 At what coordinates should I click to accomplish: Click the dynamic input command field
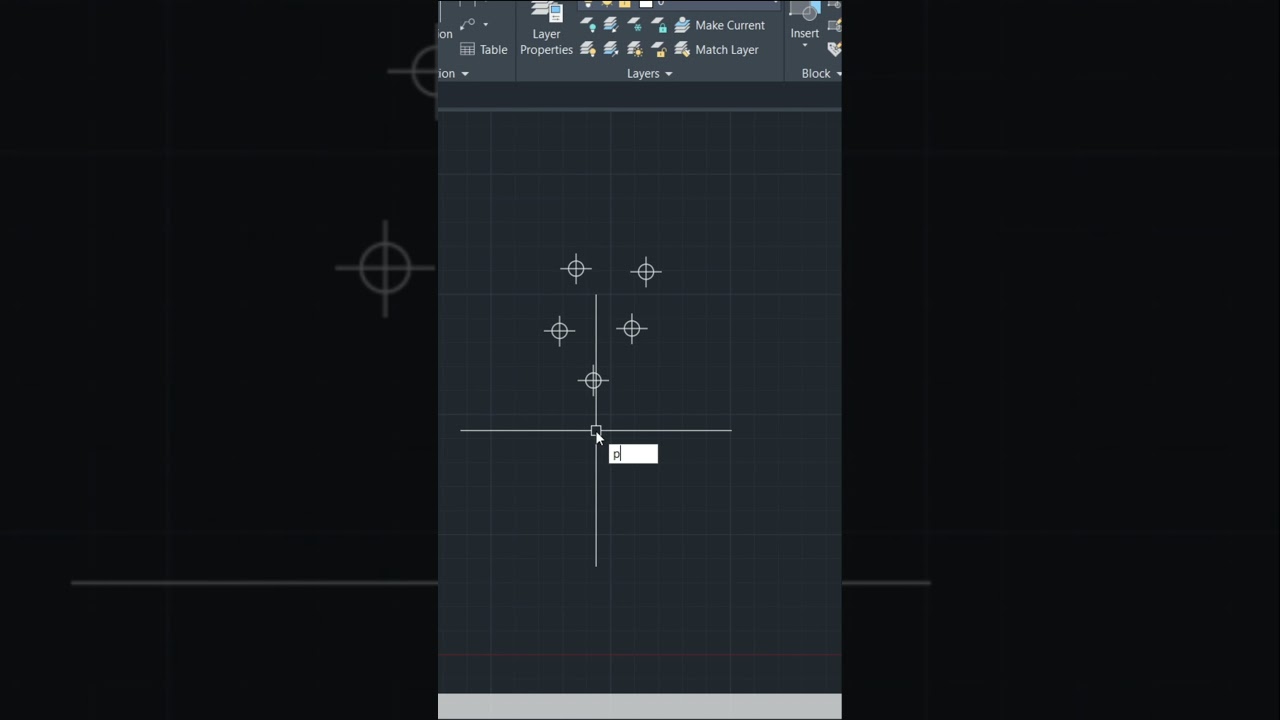point(633,454)
